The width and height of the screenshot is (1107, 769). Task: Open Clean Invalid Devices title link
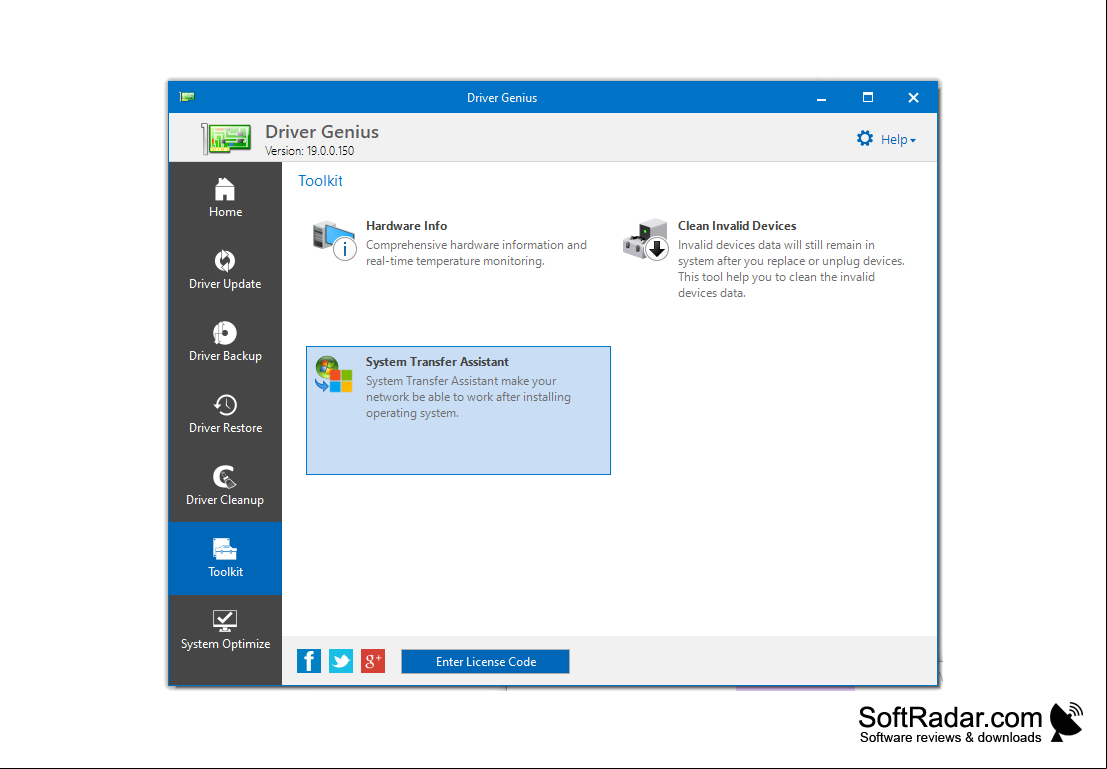pos(737,226)
